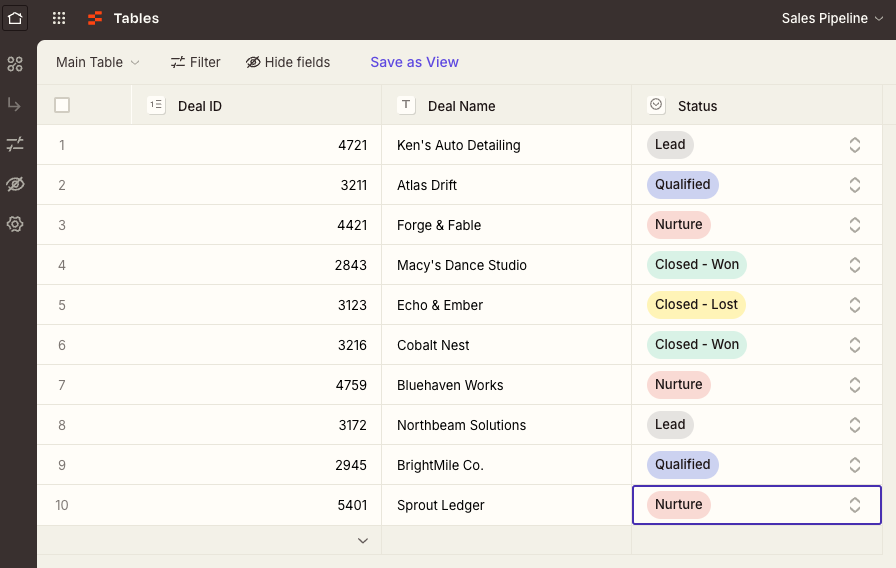896x568 pixels.
Task: Click the yellow Closed - Lost status tag
Action: 696,305
